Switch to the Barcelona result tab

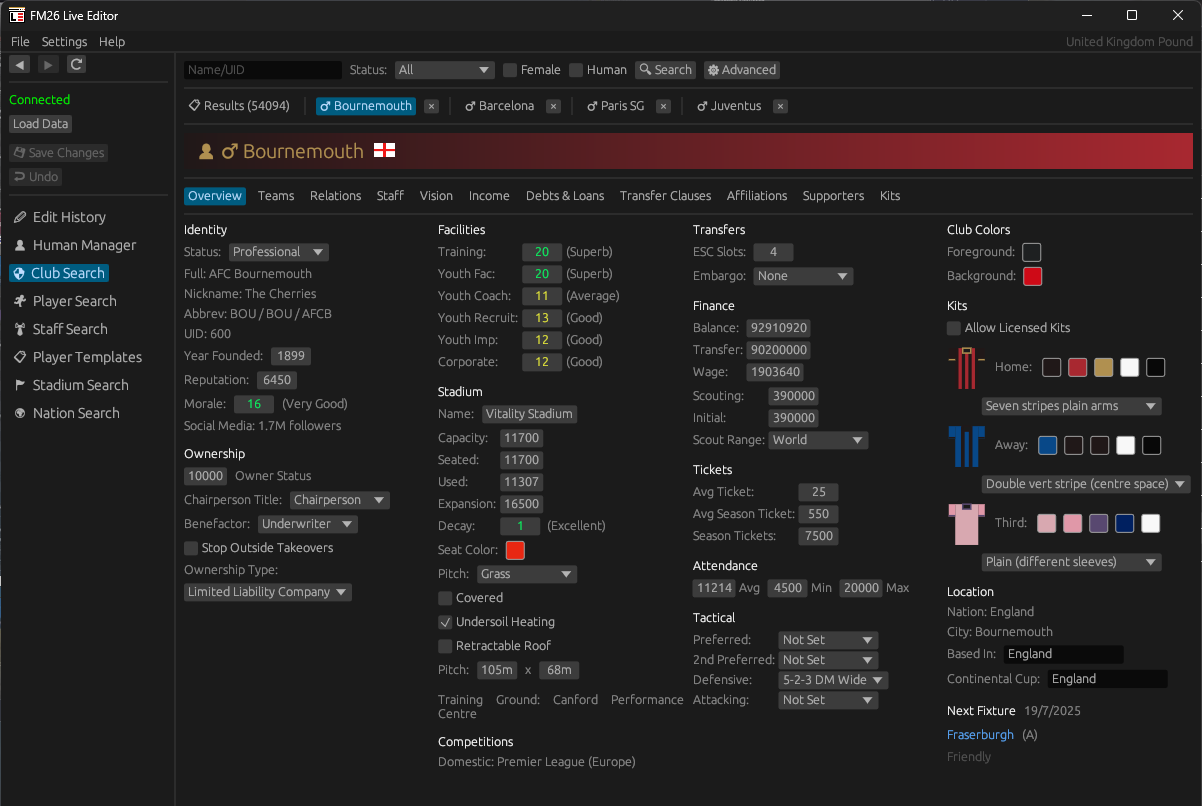tap(499, 106)
